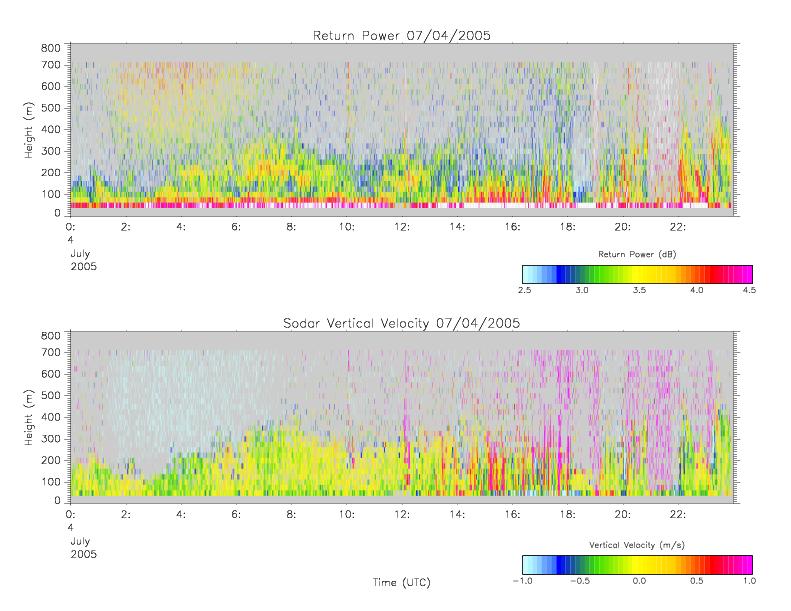Click the 4.5 value on Return Power scale

click(749, 290)
